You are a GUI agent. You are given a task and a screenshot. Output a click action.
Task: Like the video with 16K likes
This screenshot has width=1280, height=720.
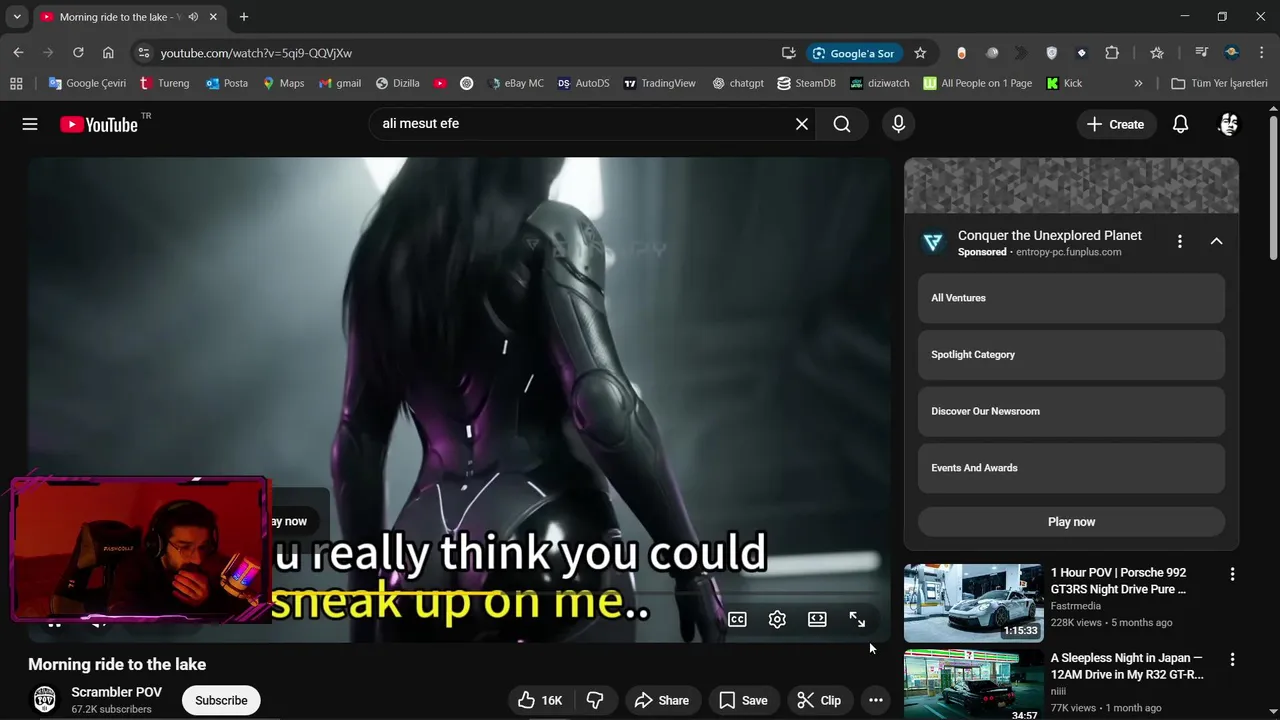539,700
